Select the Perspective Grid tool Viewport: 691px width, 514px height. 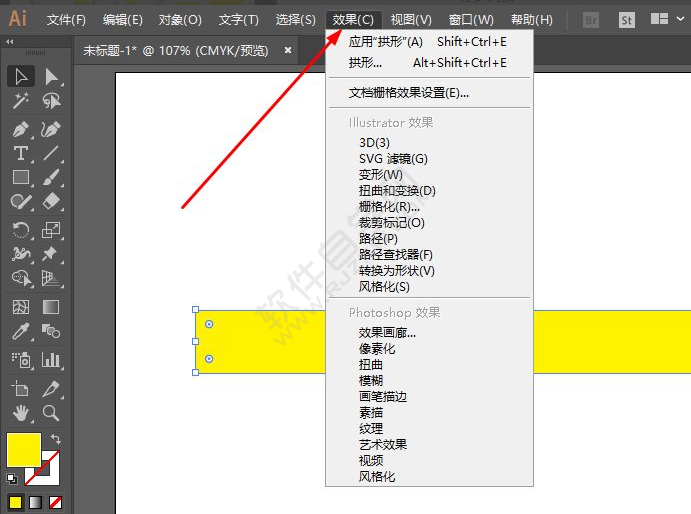pos(51,279)
